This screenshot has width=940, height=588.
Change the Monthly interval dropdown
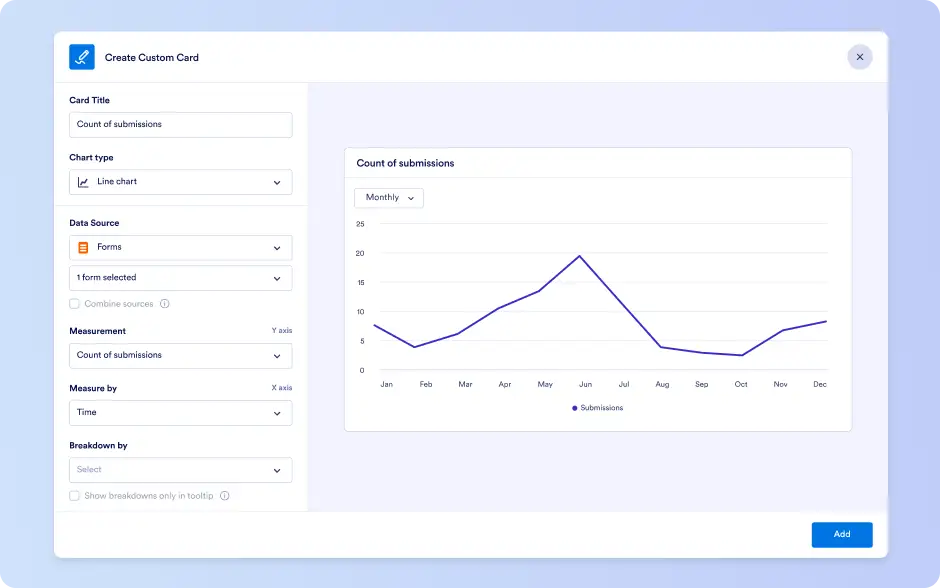tap(389, 198)
